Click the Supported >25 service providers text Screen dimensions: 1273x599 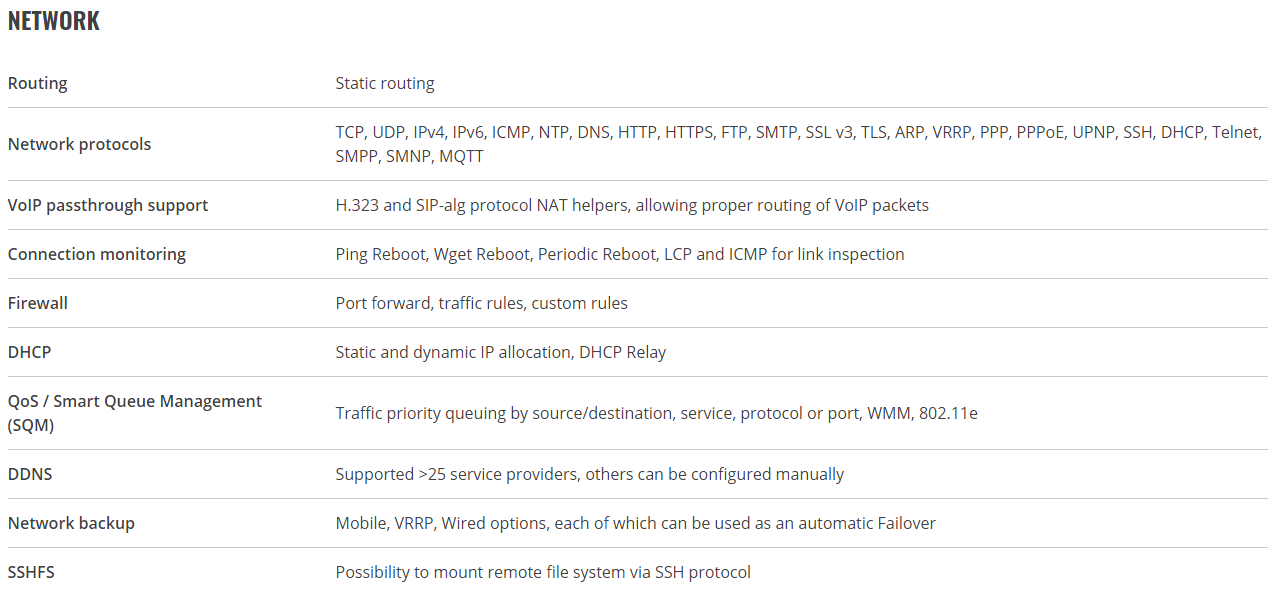(590, 474)
